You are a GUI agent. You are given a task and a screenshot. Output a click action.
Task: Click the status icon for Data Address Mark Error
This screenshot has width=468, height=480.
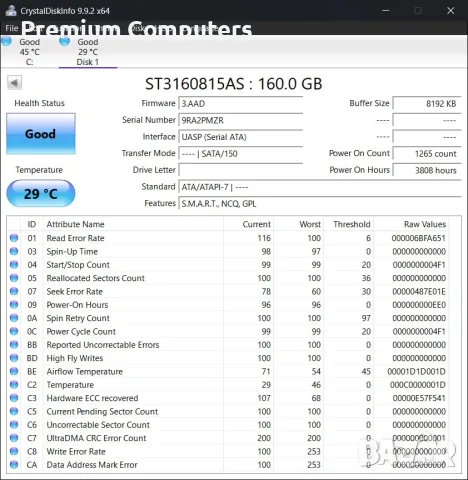point(14,464)
